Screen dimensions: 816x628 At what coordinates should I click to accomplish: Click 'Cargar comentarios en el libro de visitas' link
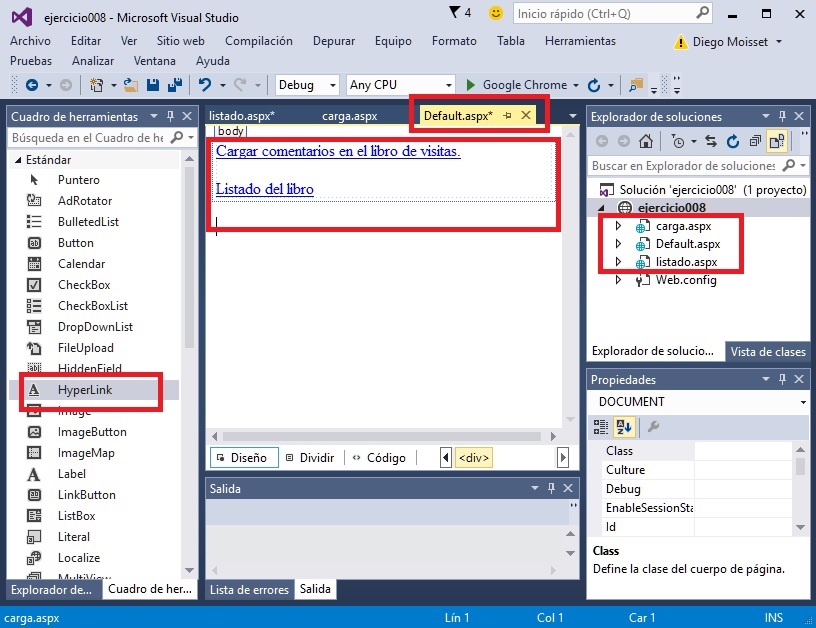click(338, 151)
